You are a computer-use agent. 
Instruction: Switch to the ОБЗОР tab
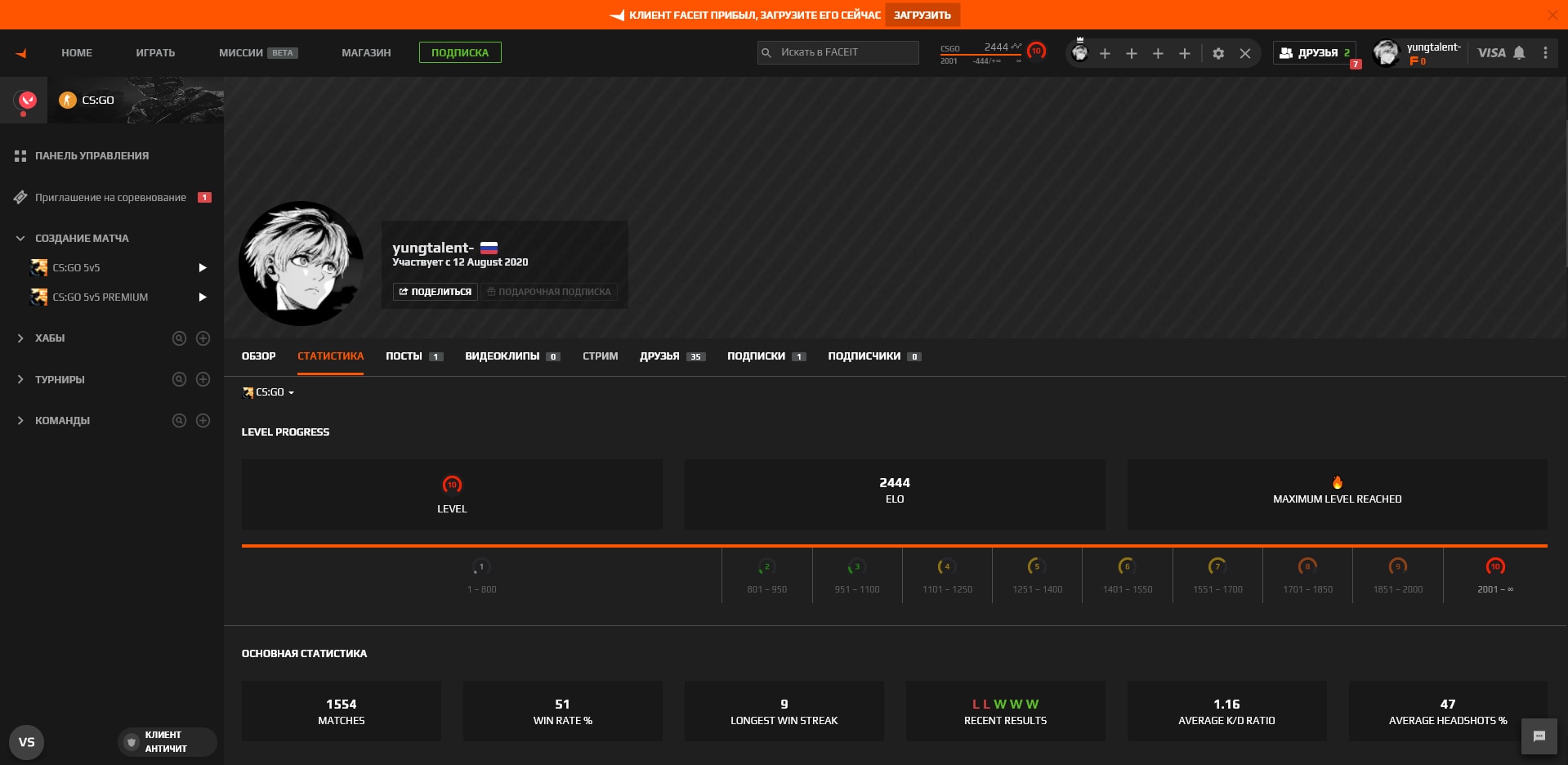(x=258, y=356)
